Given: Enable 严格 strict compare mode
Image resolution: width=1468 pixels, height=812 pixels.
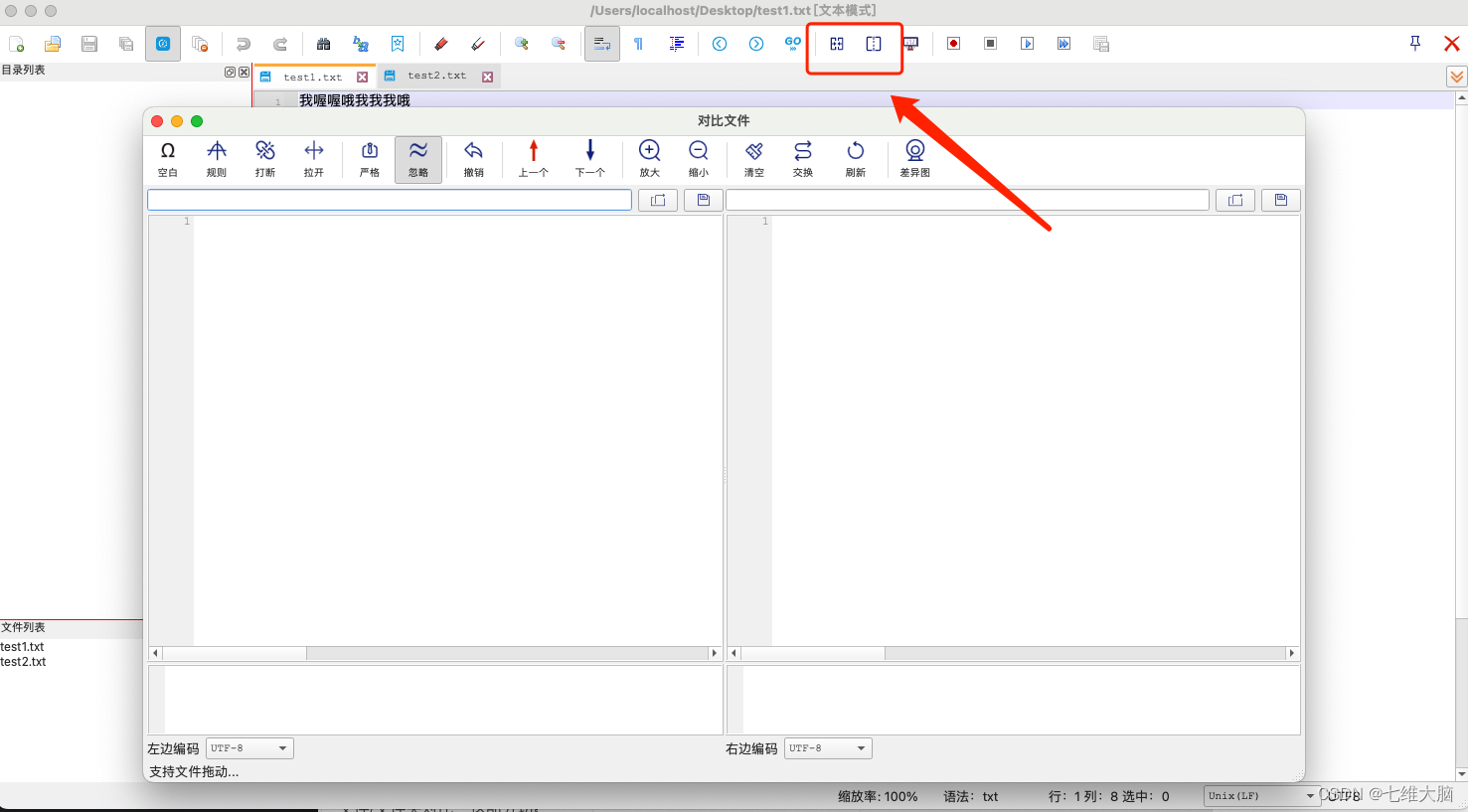Looking at the screenshot, I should pos(370,158).
